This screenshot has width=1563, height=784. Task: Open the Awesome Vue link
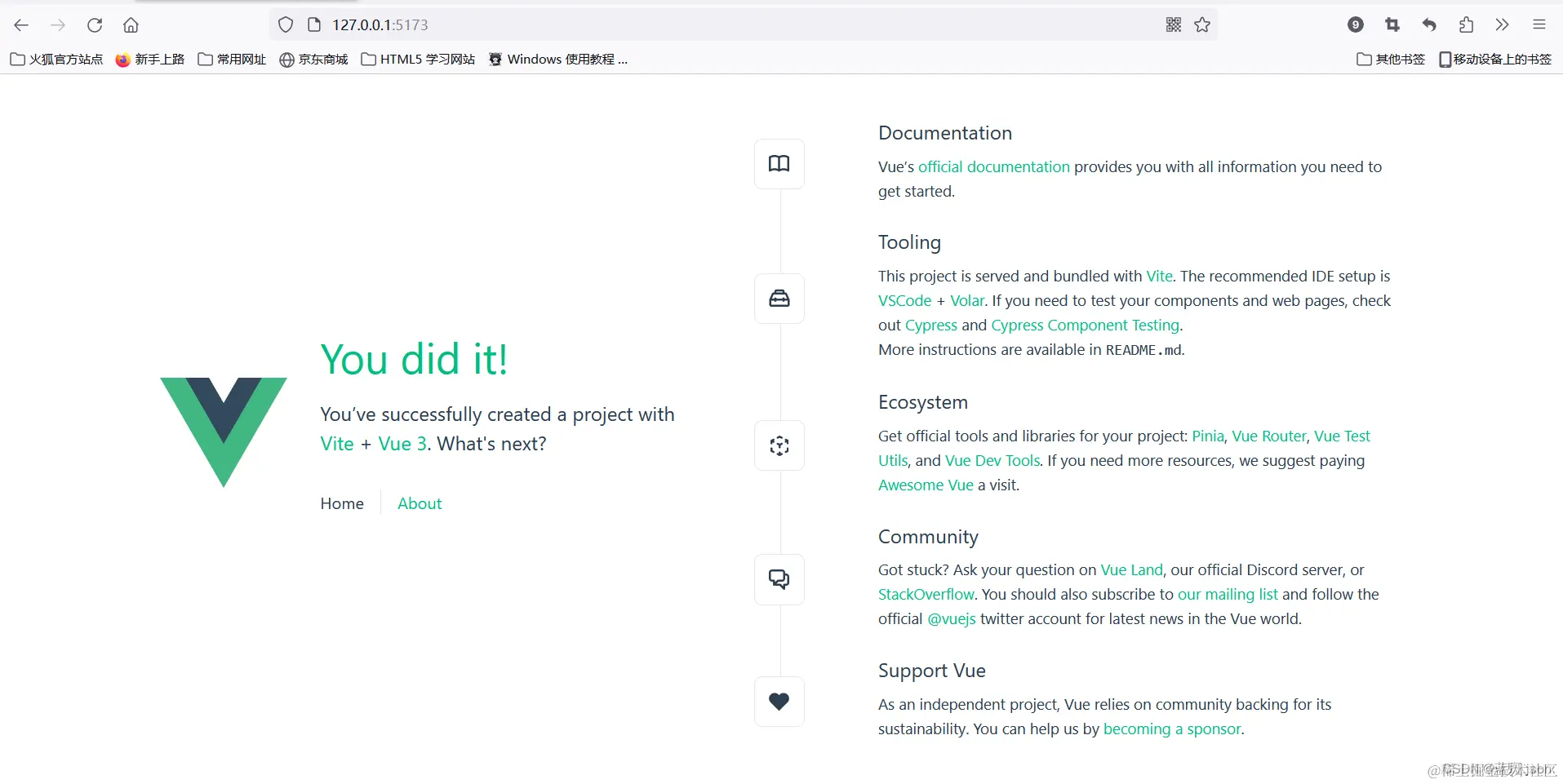[926, 485]
